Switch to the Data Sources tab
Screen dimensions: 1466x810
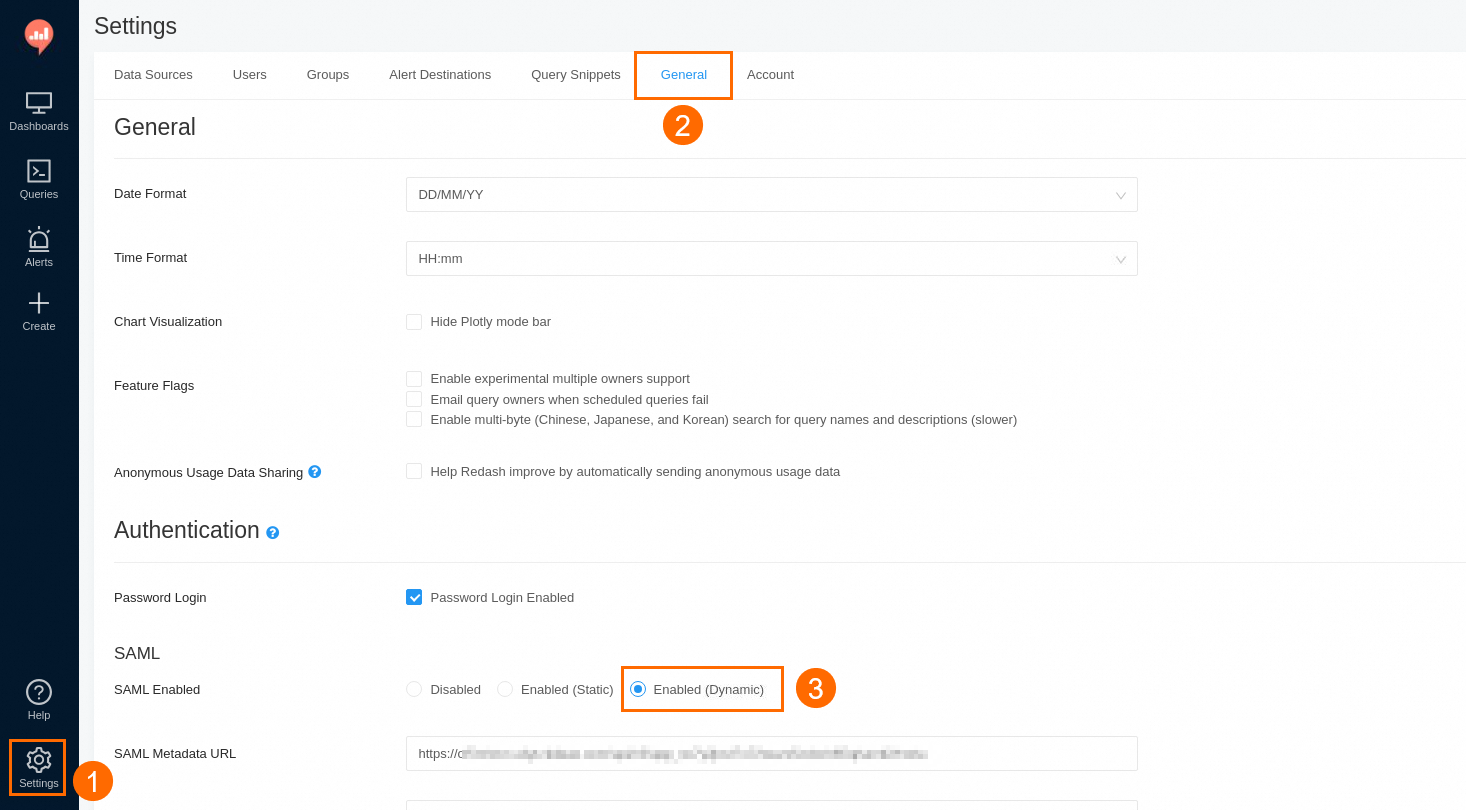pos(153,75)
